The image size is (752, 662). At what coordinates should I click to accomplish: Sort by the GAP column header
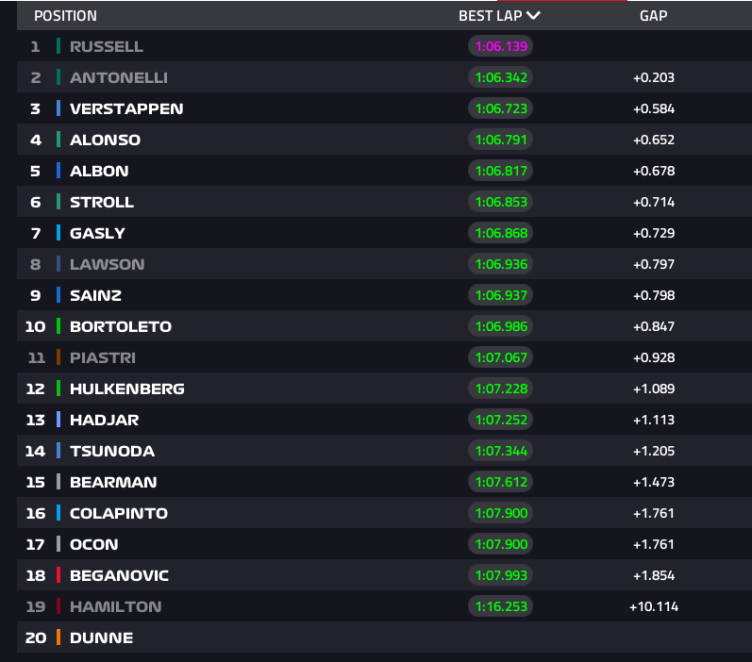[x=653, y=16]
